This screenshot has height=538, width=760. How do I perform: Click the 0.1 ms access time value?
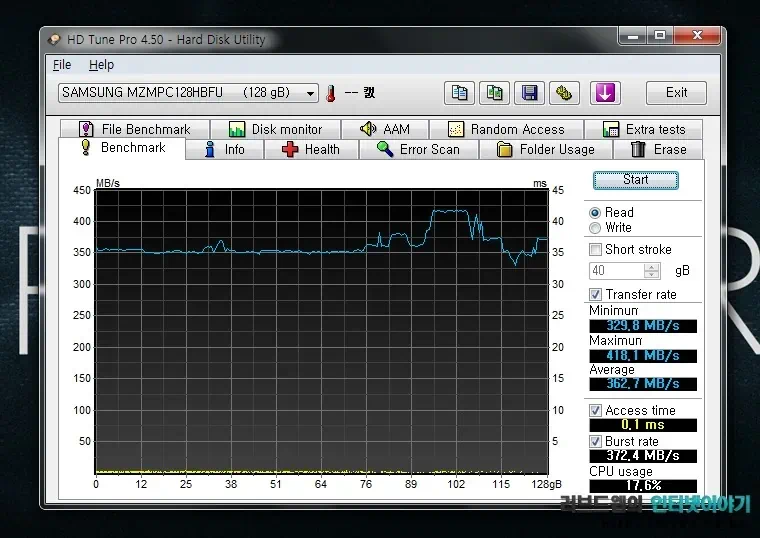643,425
